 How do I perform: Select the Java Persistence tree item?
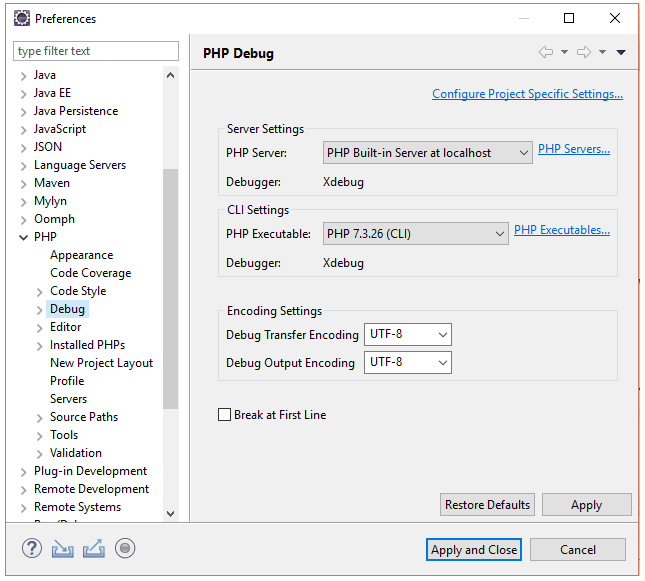(76, 111)
